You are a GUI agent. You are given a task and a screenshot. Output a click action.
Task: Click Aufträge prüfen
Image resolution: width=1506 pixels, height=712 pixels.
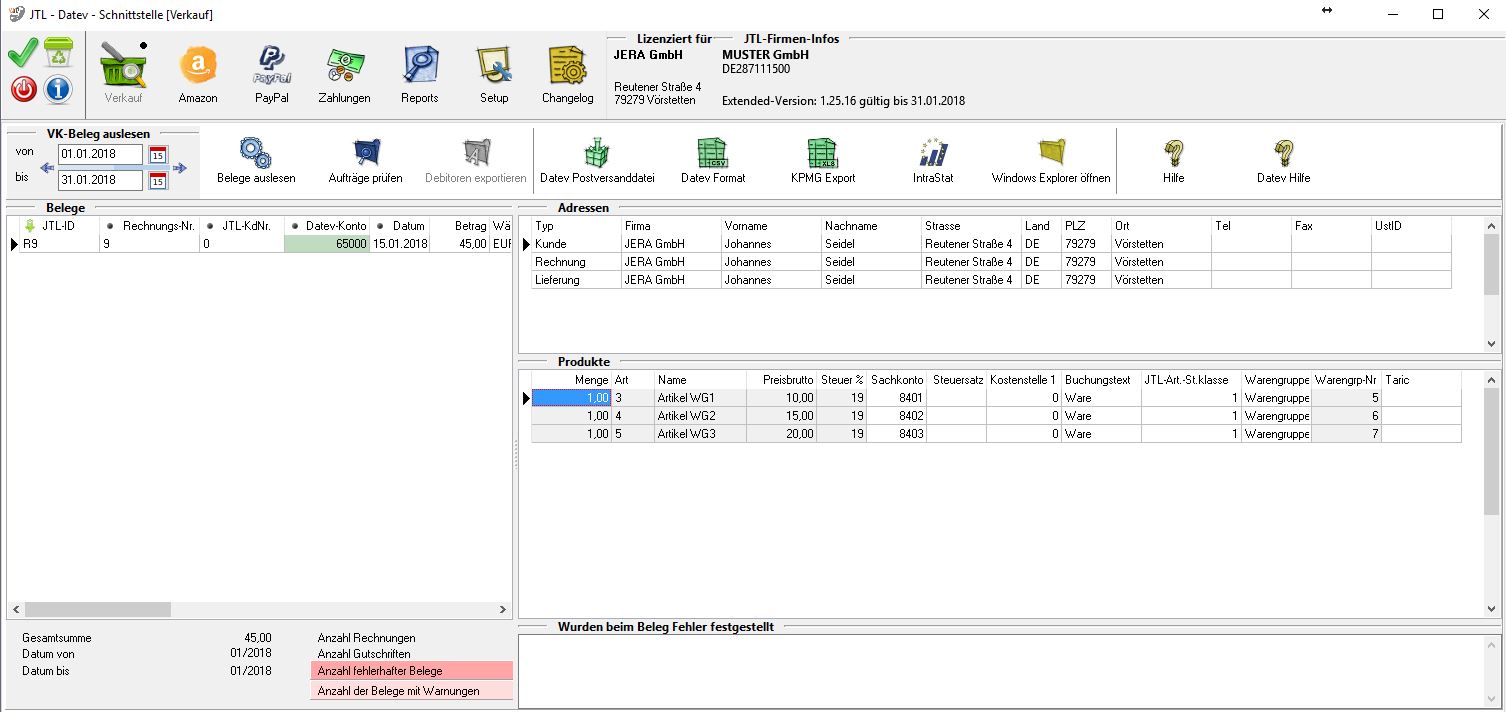click(366, 160)
